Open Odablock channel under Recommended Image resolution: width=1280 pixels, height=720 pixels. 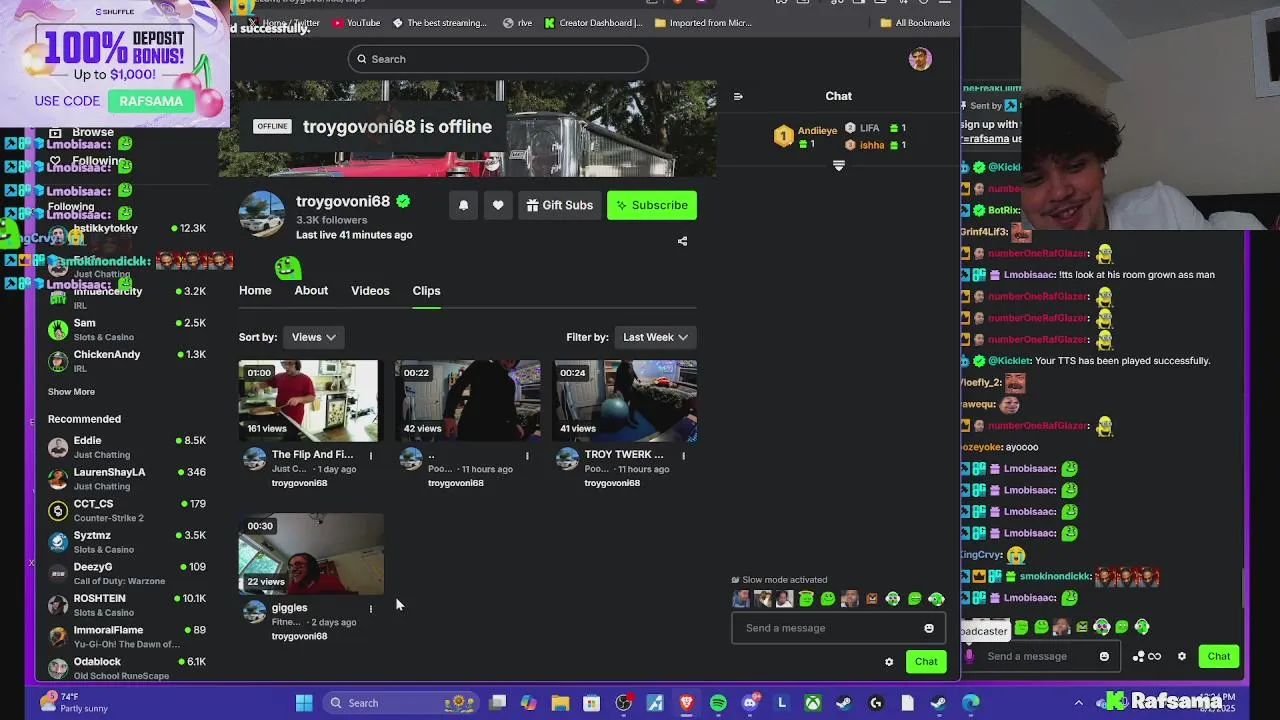(126, 668)
